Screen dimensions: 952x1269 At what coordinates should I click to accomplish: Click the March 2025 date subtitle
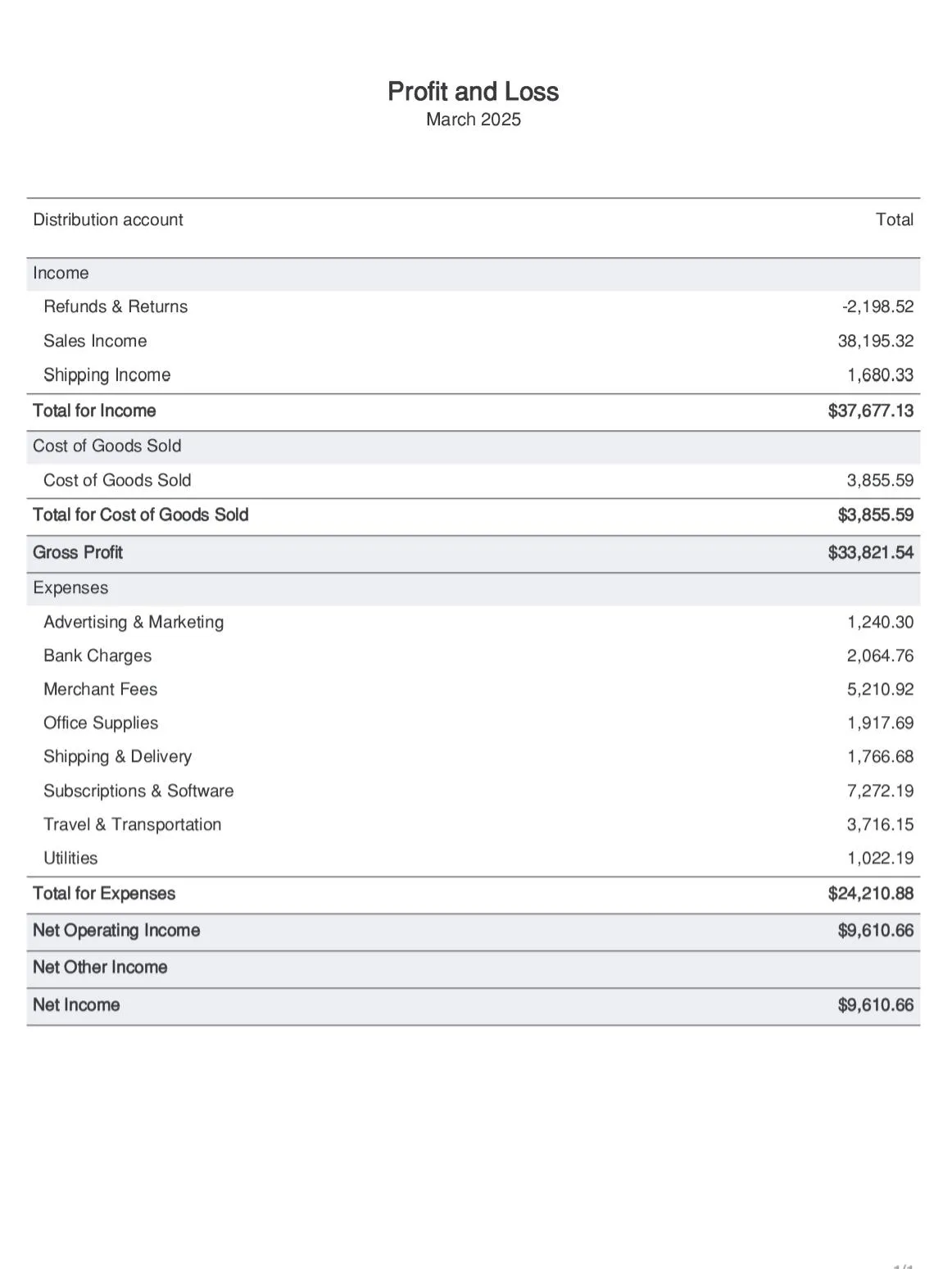[x=473, y=120]
